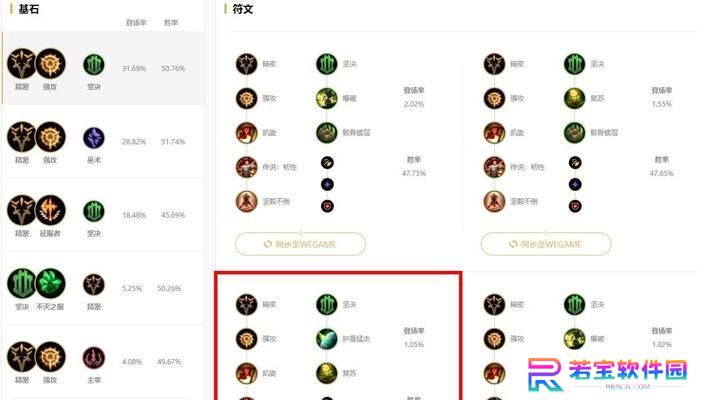Click the 护盾猛击 Shield Bash rune icon
The image size is (708, 400).
326,339
